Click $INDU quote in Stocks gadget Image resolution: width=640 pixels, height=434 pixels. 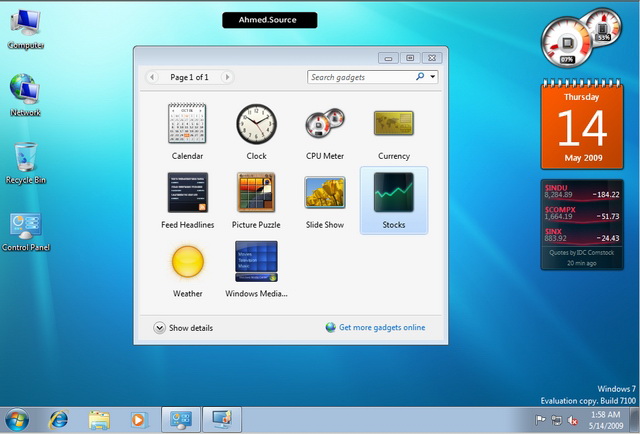(582, 191)
